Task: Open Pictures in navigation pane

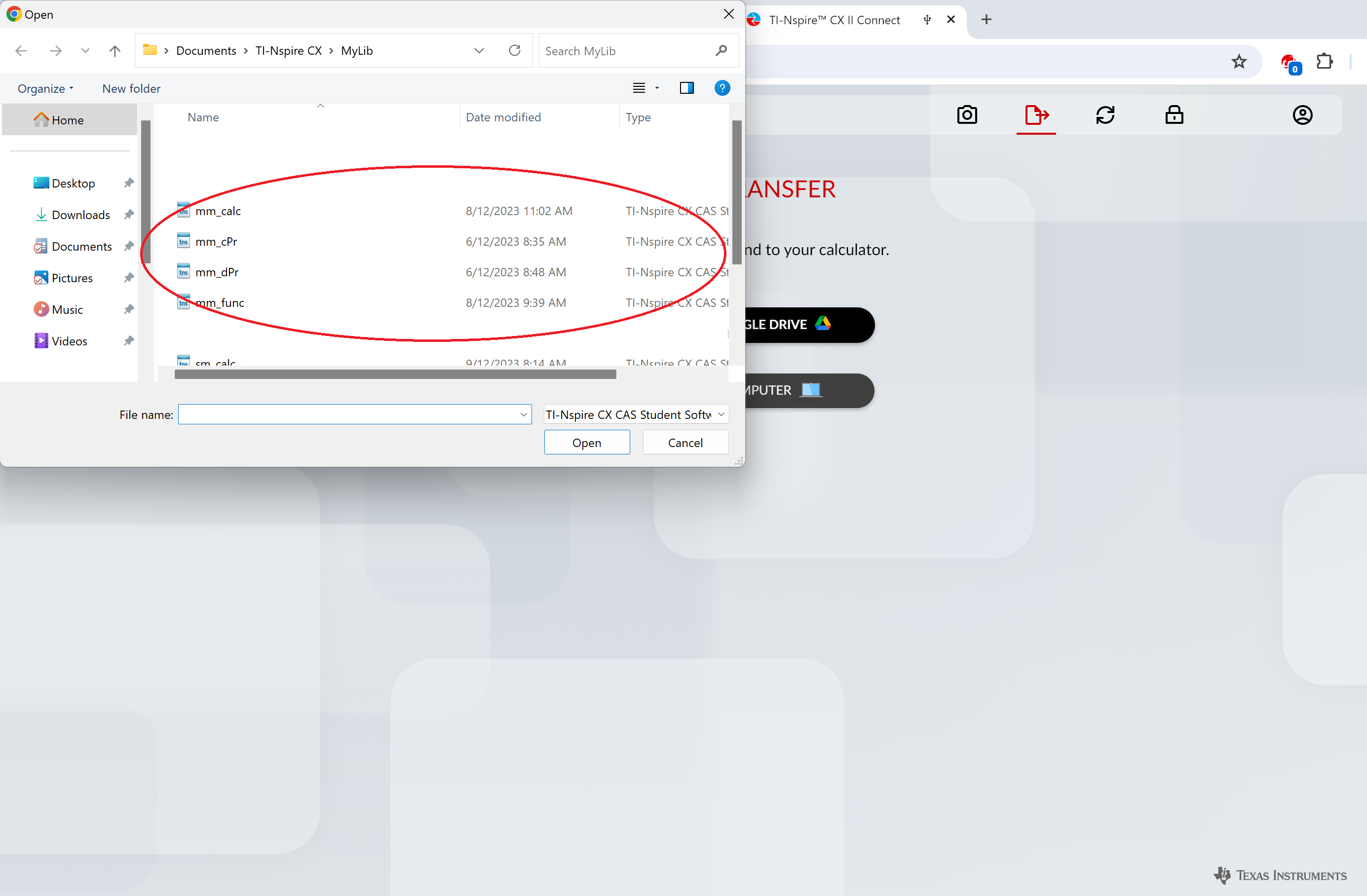Action: coord(72,278)
